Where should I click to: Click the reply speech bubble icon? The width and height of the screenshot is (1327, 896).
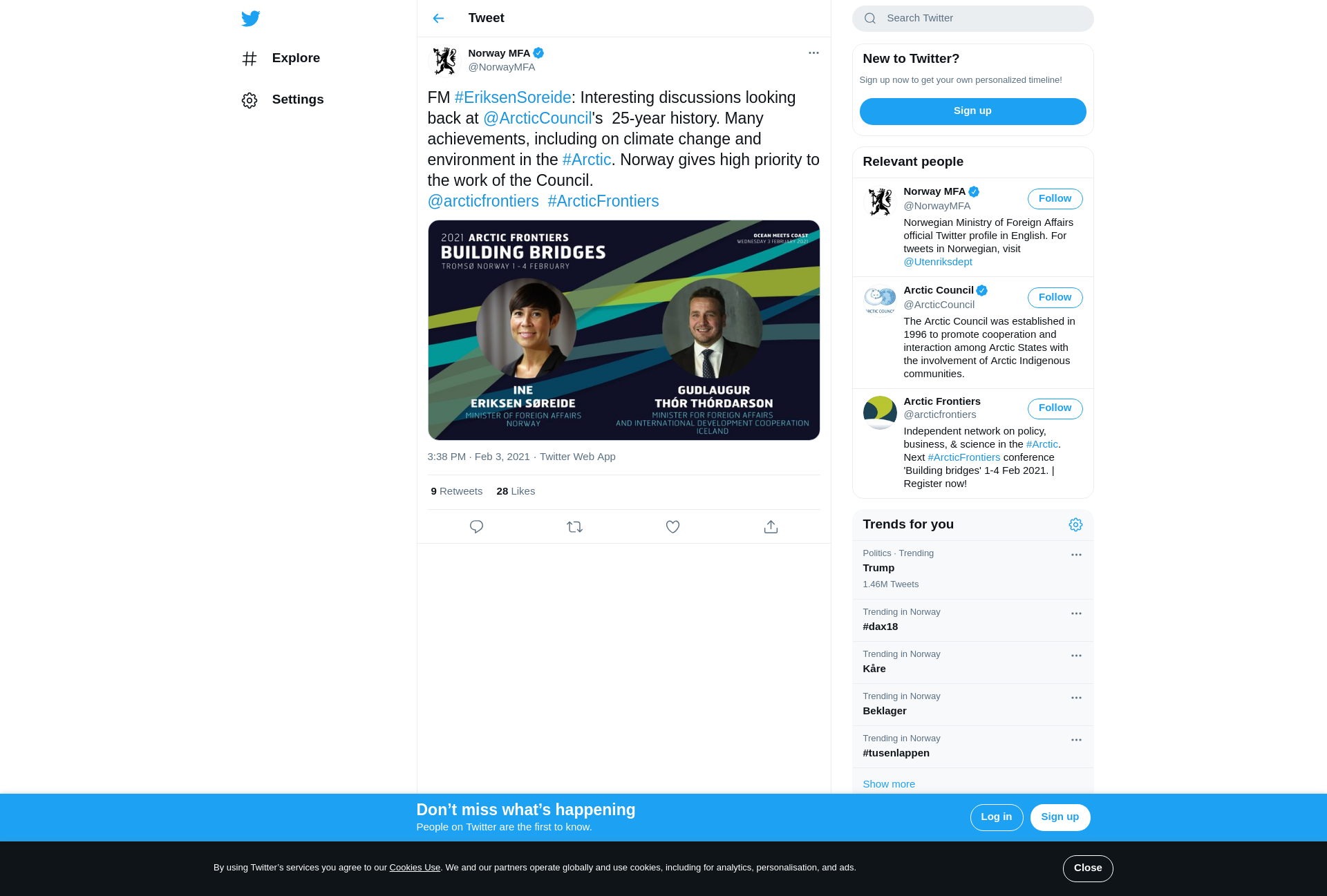[x=476, y=527]
